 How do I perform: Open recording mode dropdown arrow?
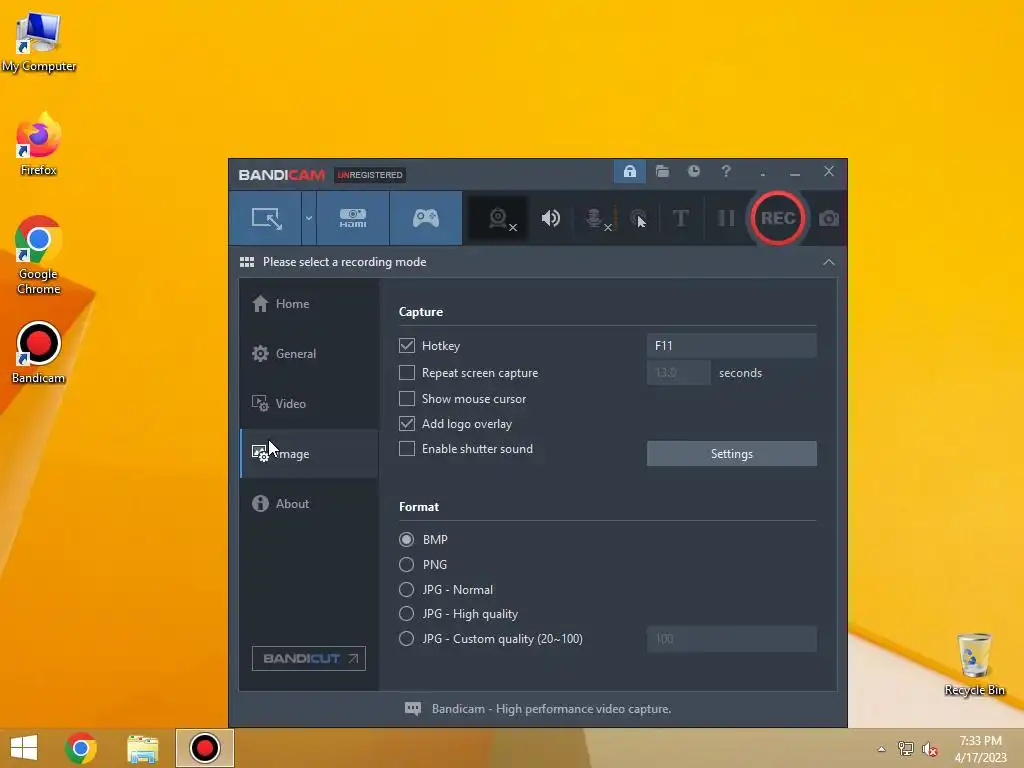point(309,218)
